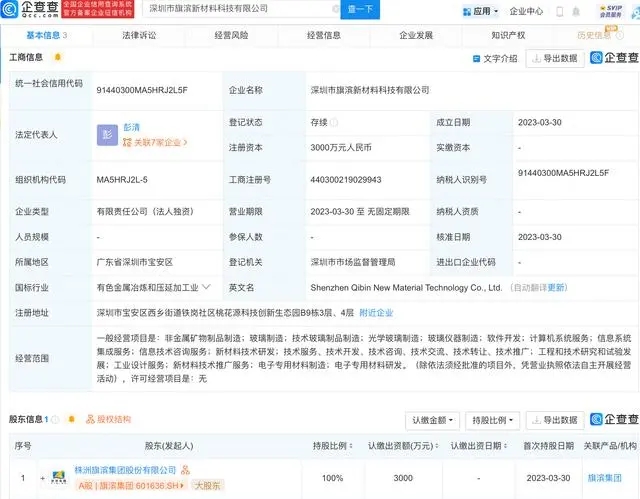Screen dimensions: 640x499
Task: Click the bell icon beside 工商信息
Action: click(x=58, y=57)
